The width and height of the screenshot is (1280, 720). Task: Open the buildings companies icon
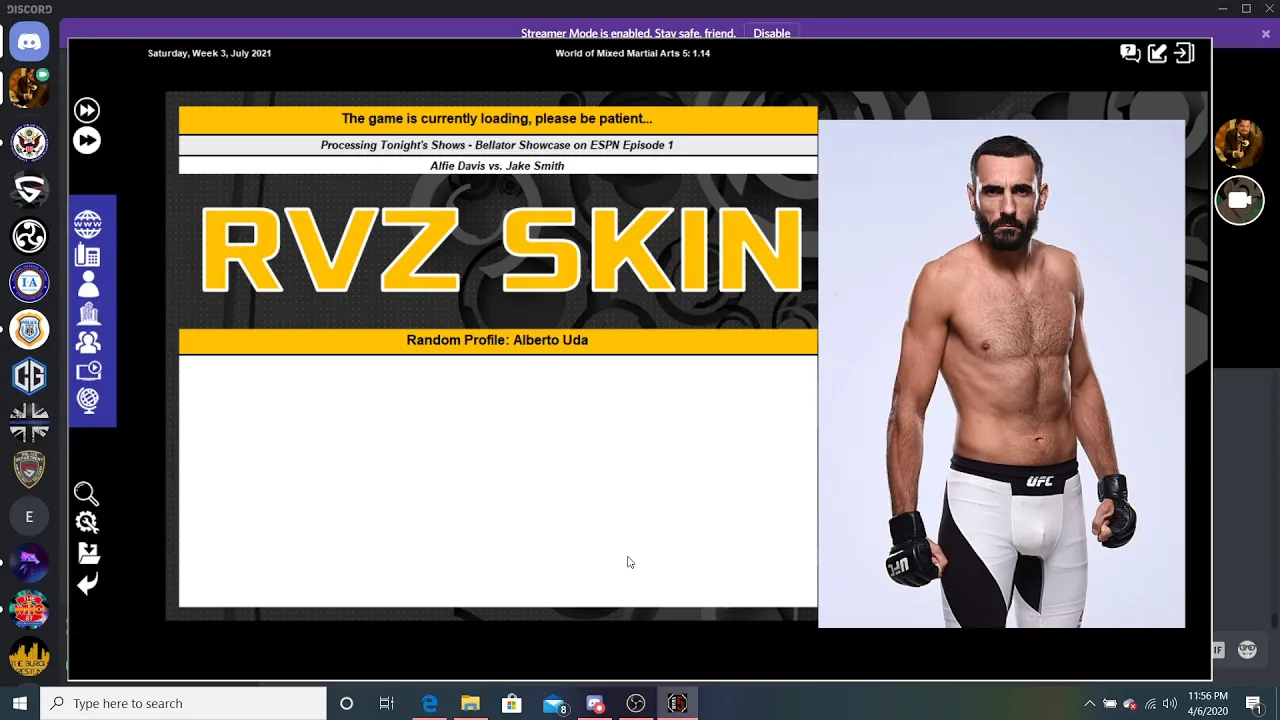pyautogui.click(x=88, y=313)
